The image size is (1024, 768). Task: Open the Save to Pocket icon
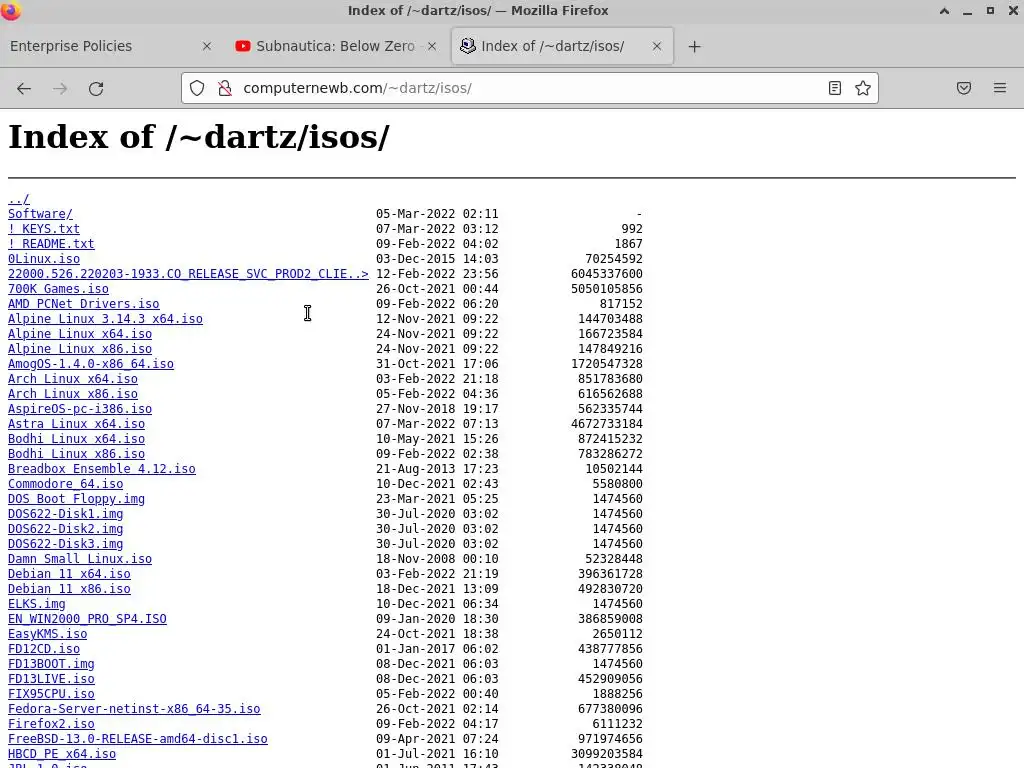point(964,88)
